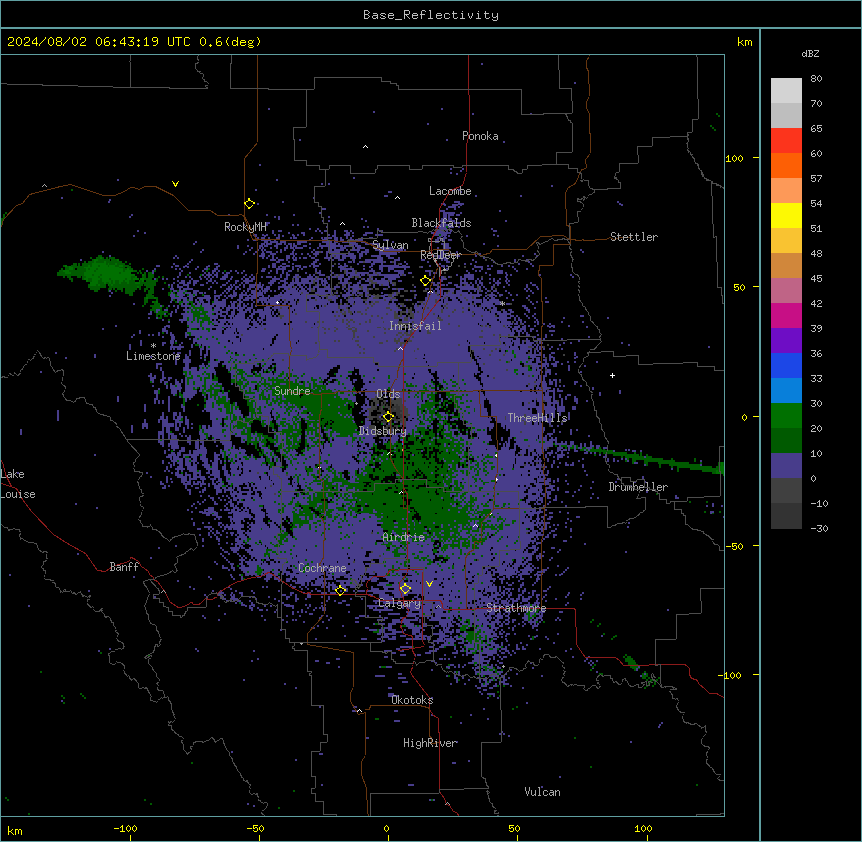Click the Lake Louise label
This screenshot has height=842, width=862.
tap(18, 484)
